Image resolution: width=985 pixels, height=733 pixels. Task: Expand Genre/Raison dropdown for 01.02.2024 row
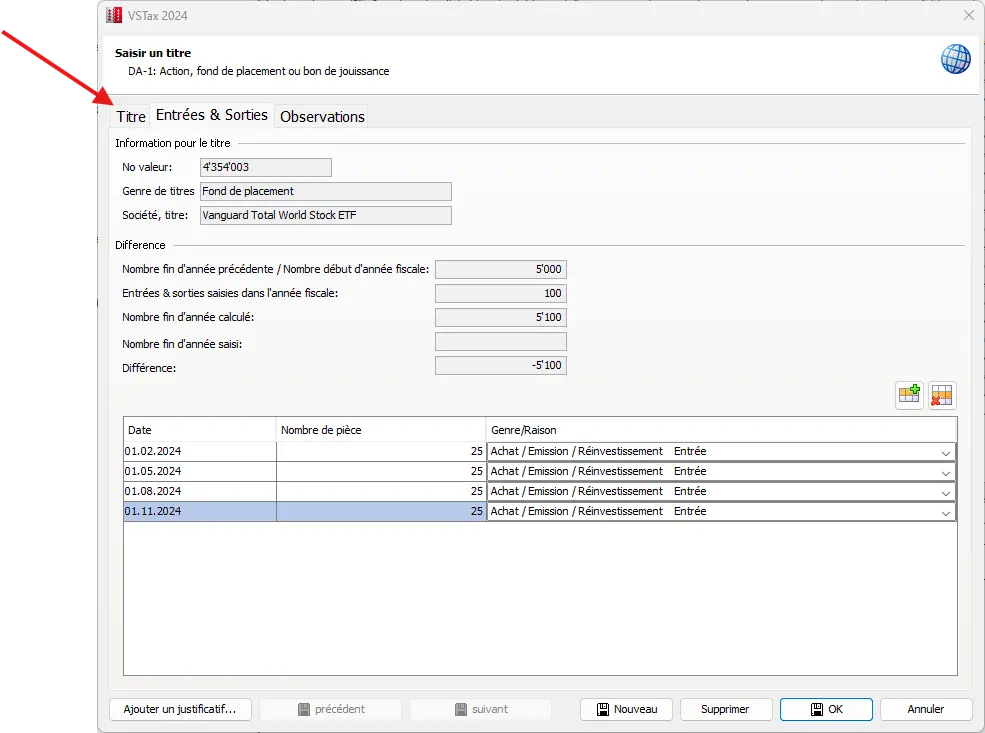click(x=945, y=452)
